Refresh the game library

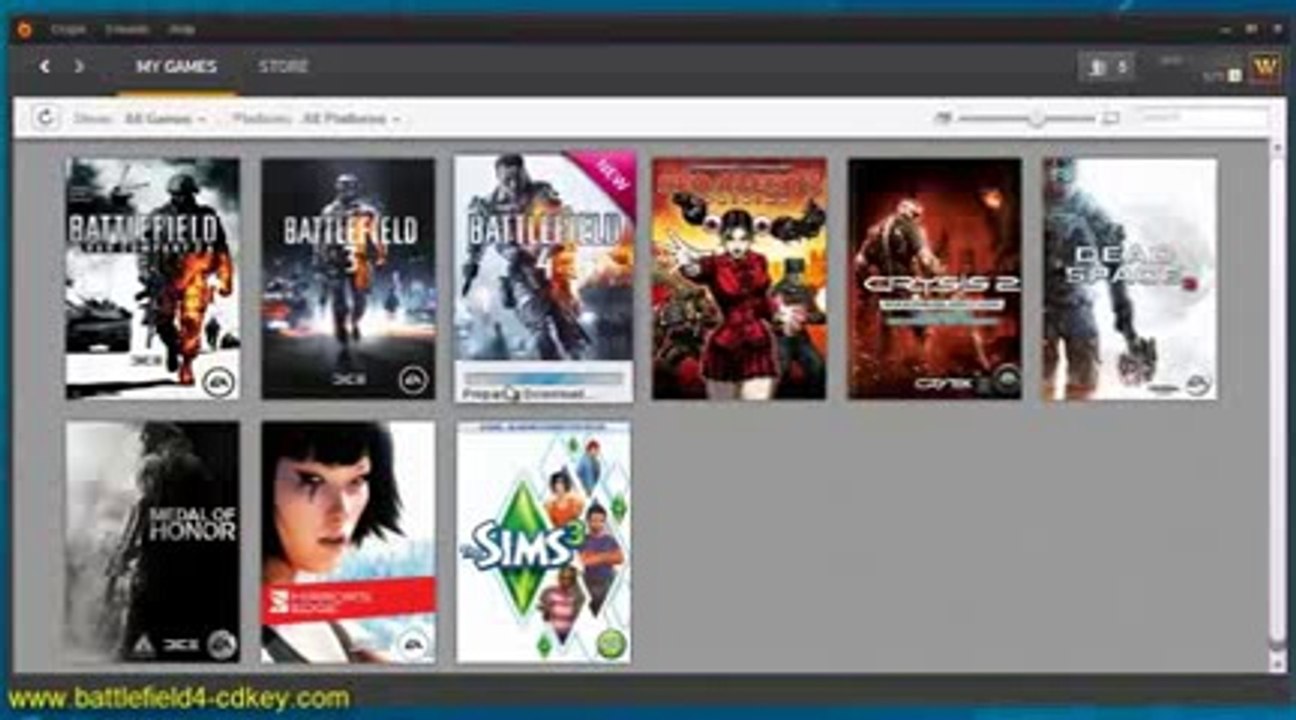[44, 118]
